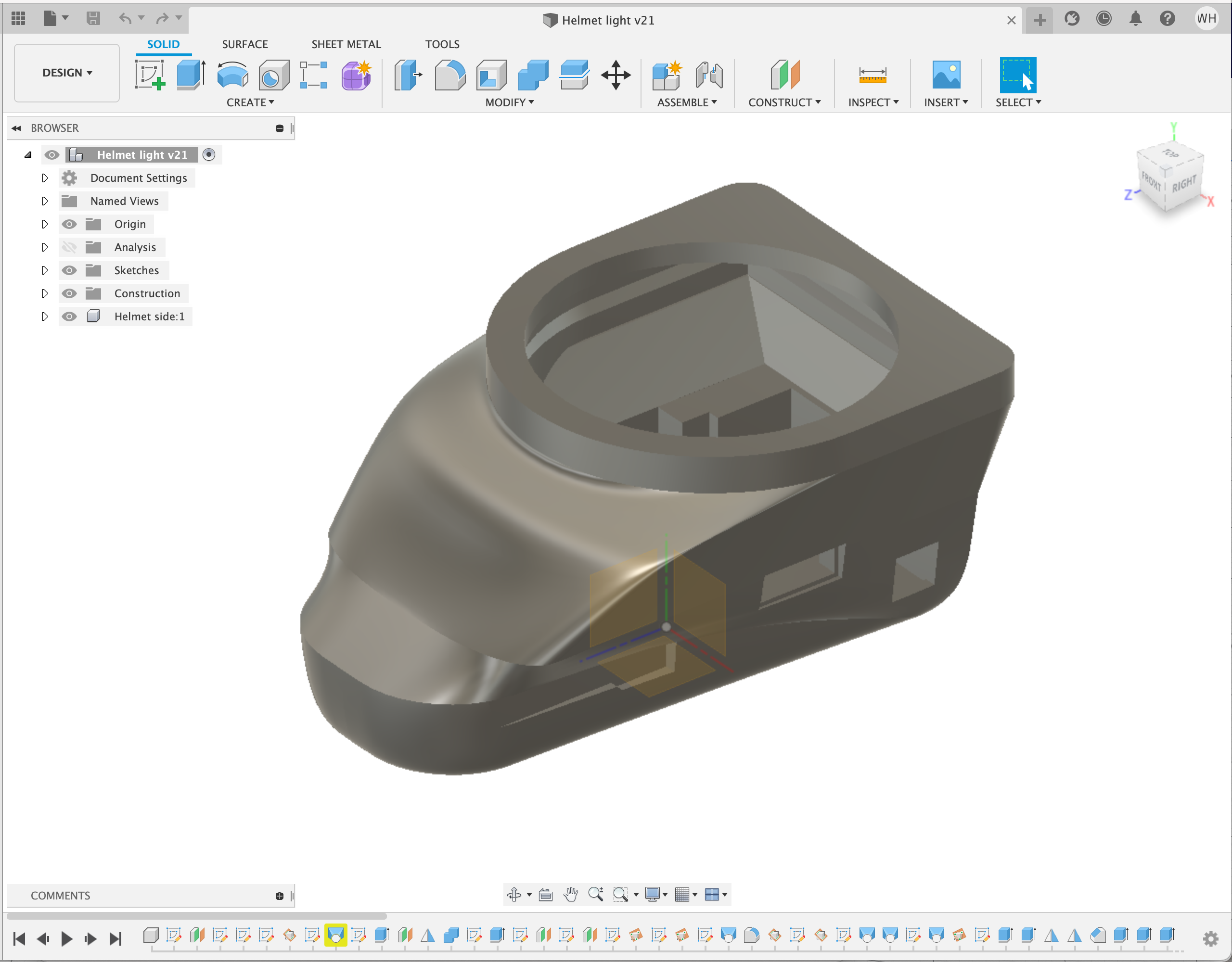Toggle visibility of Construction folder

pyautogui.click(x=68, y=293)
